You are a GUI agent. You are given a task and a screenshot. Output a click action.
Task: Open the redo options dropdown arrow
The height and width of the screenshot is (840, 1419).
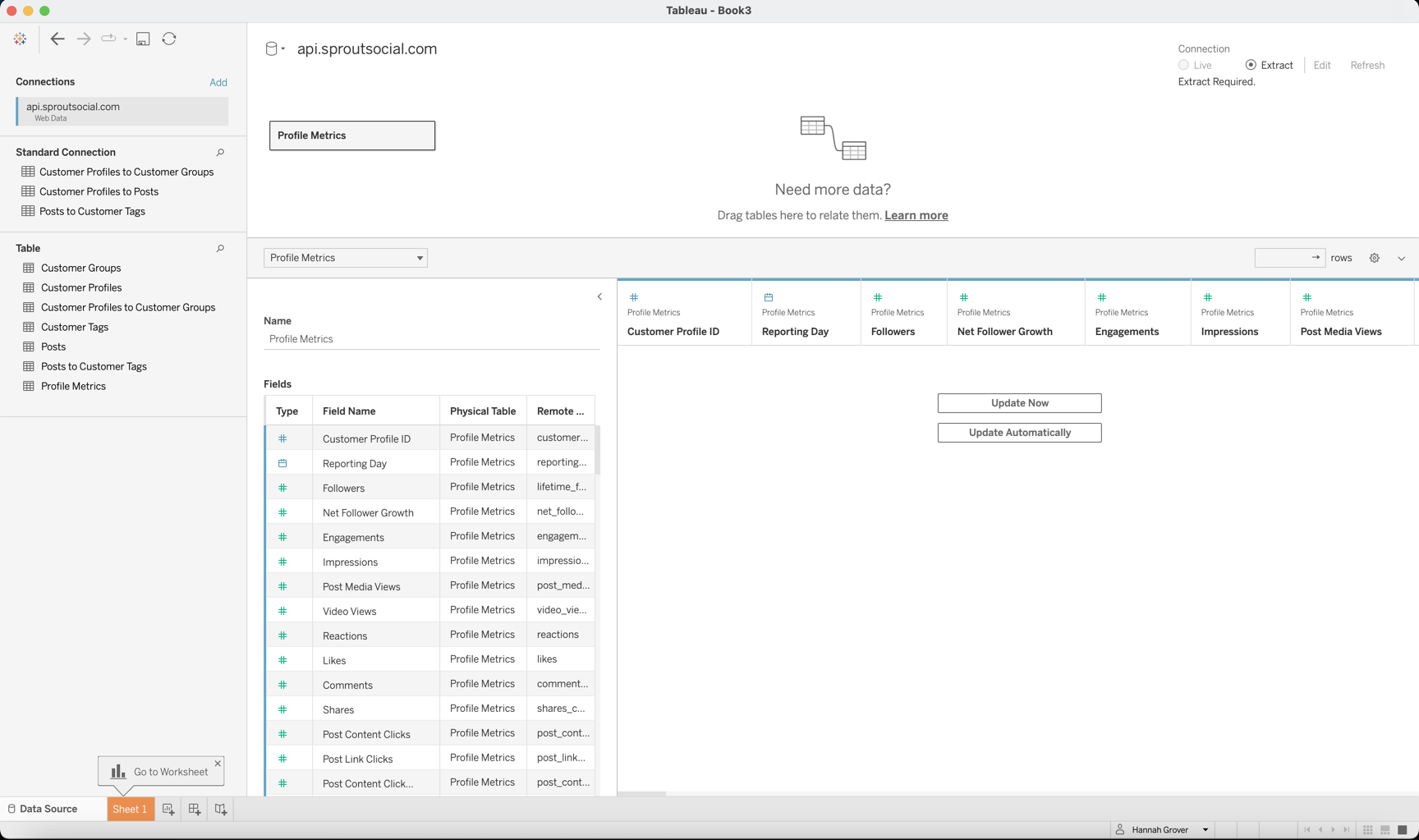(126, 39)
